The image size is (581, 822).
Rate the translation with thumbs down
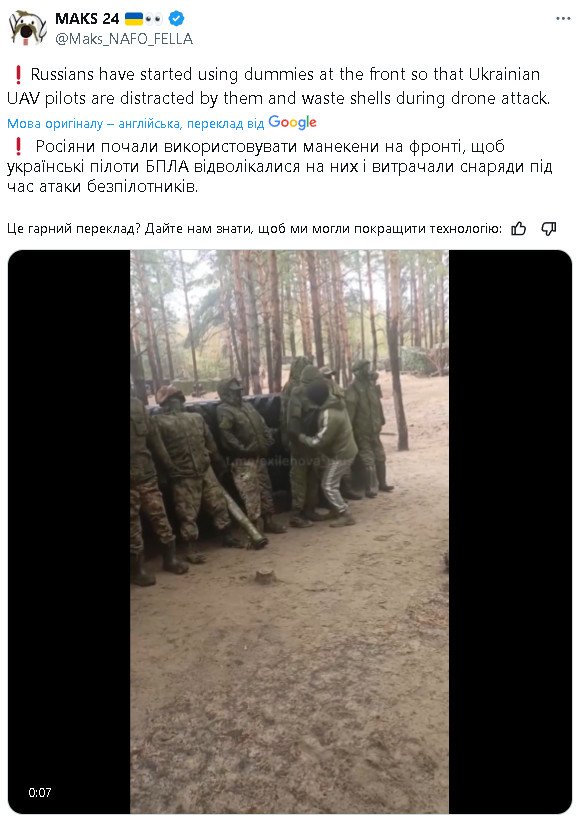(x=549, y=229)
